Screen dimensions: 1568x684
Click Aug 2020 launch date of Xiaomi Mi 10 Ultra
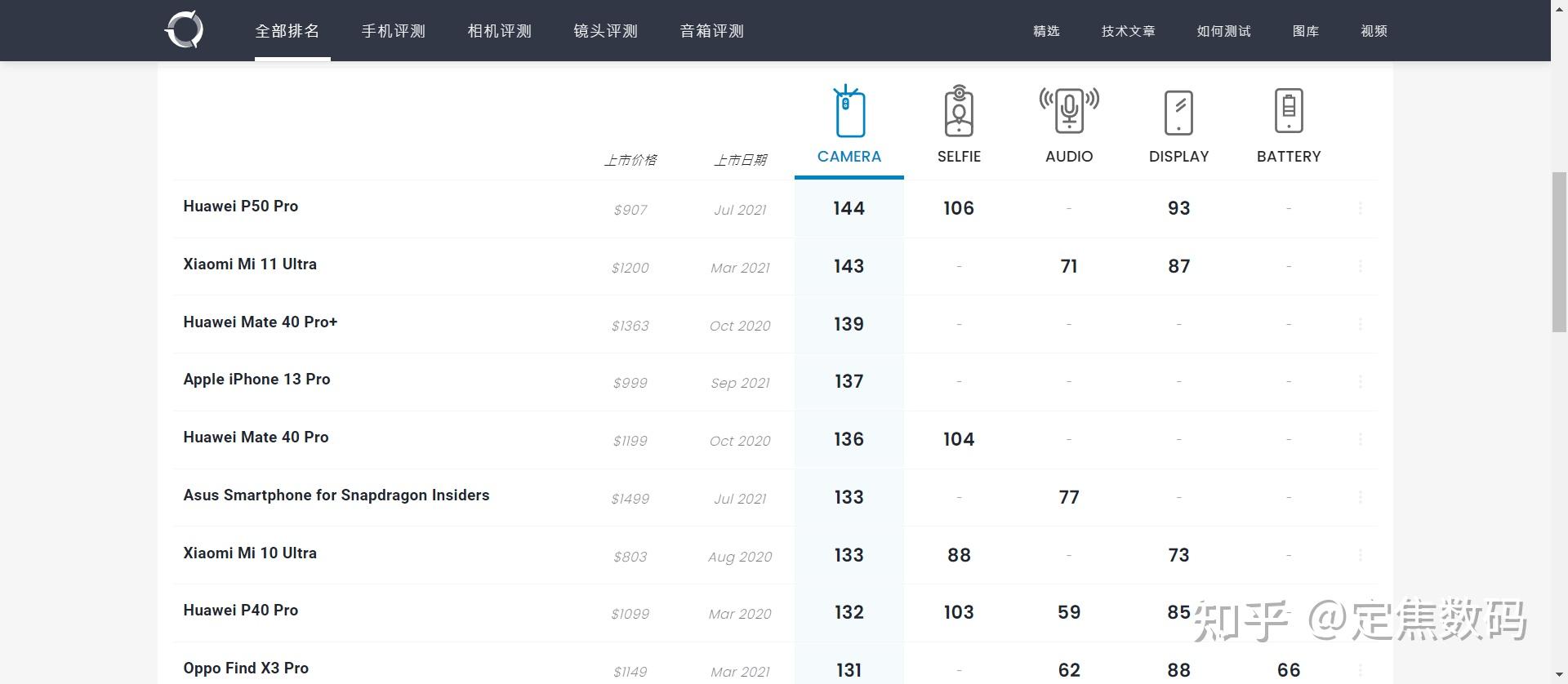[x=740, y=557]
